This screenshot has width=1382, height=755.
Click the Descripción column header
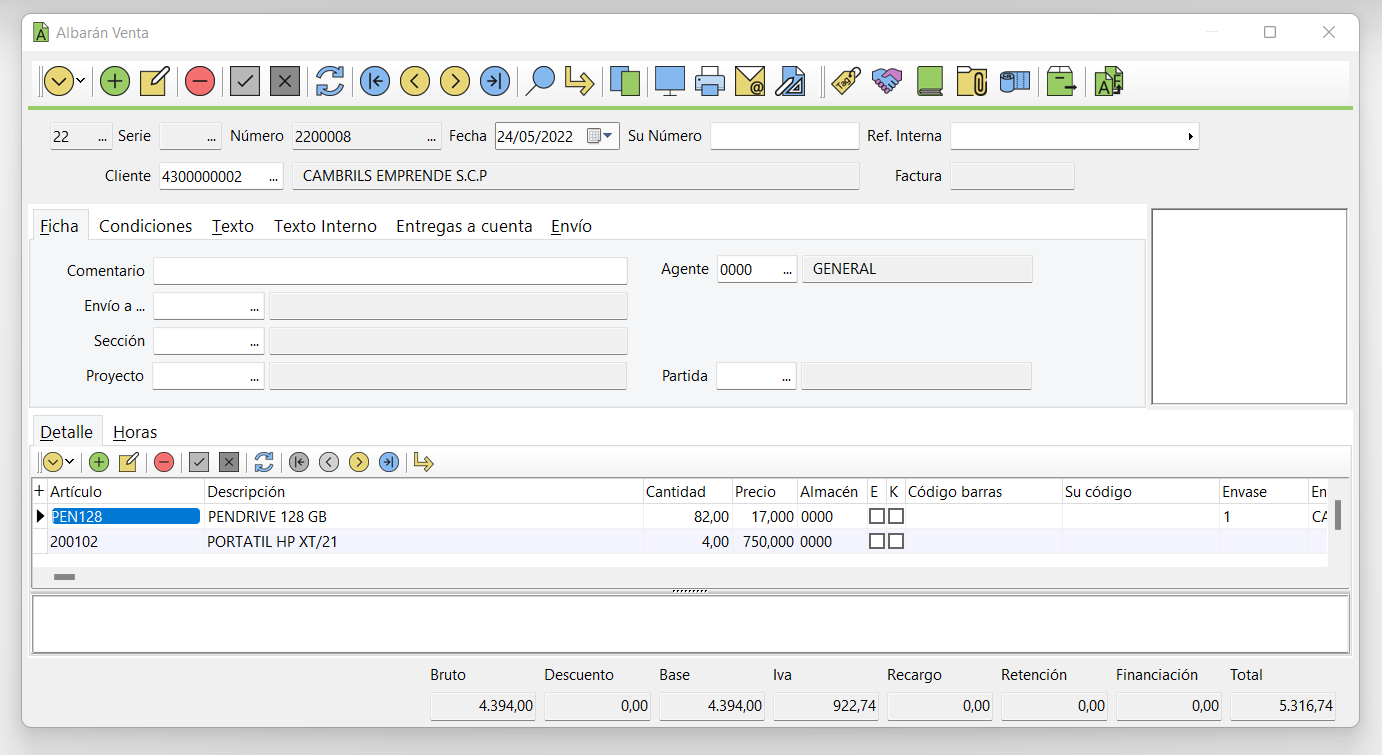click(424, 491)
